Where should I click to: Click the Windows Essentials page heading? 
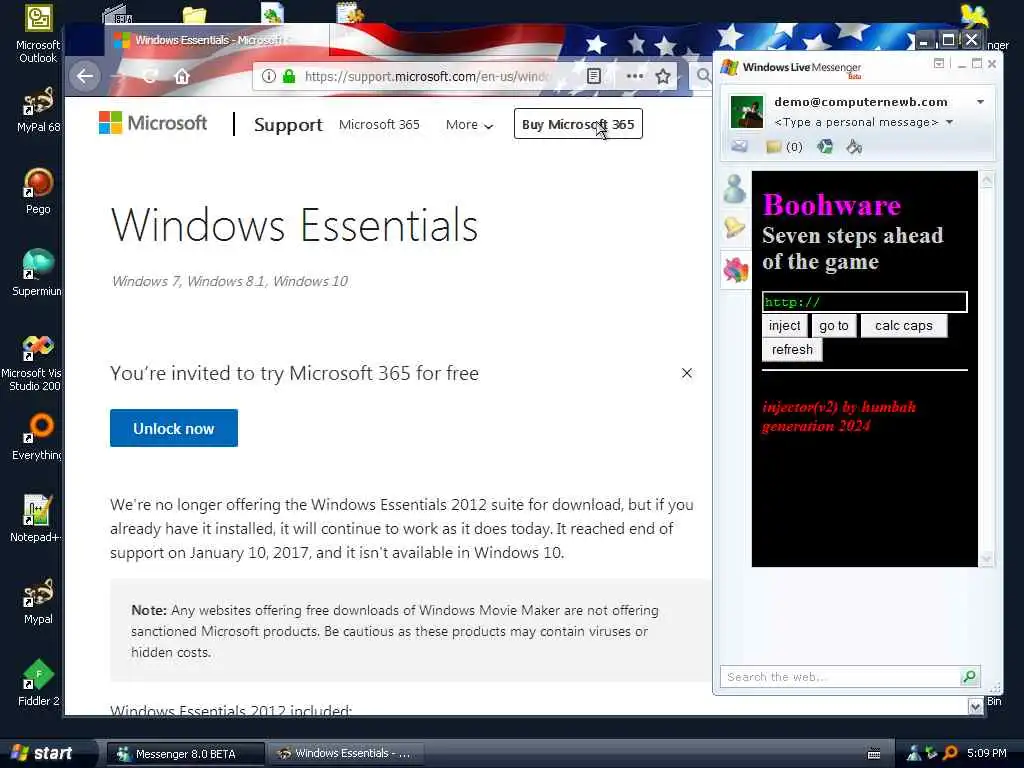pyautogui.click(x=295, y=225)
